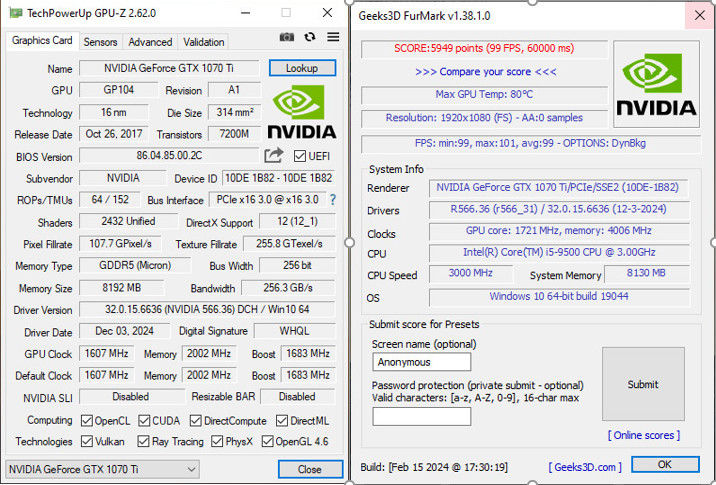Screen dimensions: 716x485
Task: Click the OS Windows 10 64-bit field
Action: pyautogui.click(x=558, y=296)
